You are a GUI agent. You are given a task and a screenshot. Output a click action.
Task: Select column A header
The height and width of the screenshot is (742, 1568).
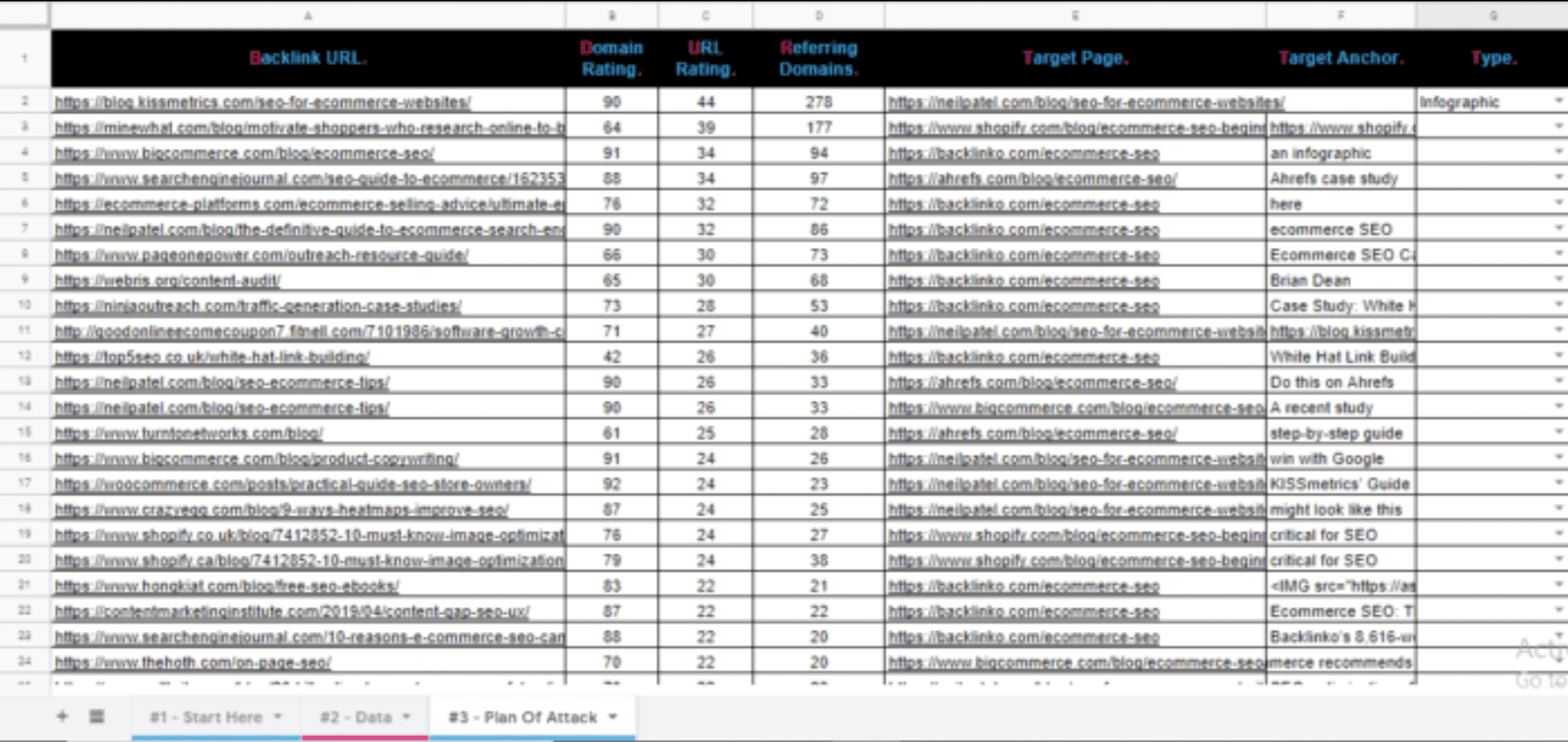[x=308, y=15]
